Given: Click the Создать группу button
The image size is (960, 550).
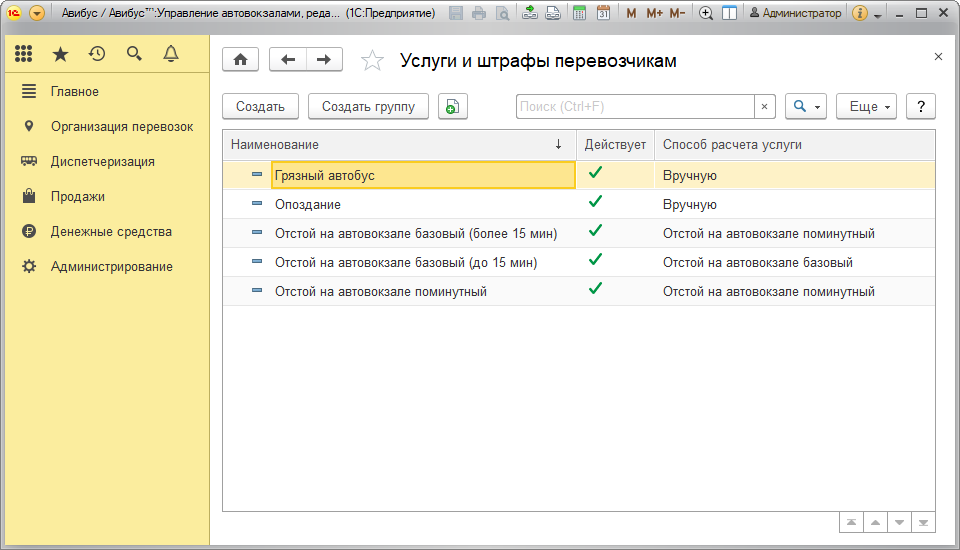Looking at the screenshot, I should (368, 107).
